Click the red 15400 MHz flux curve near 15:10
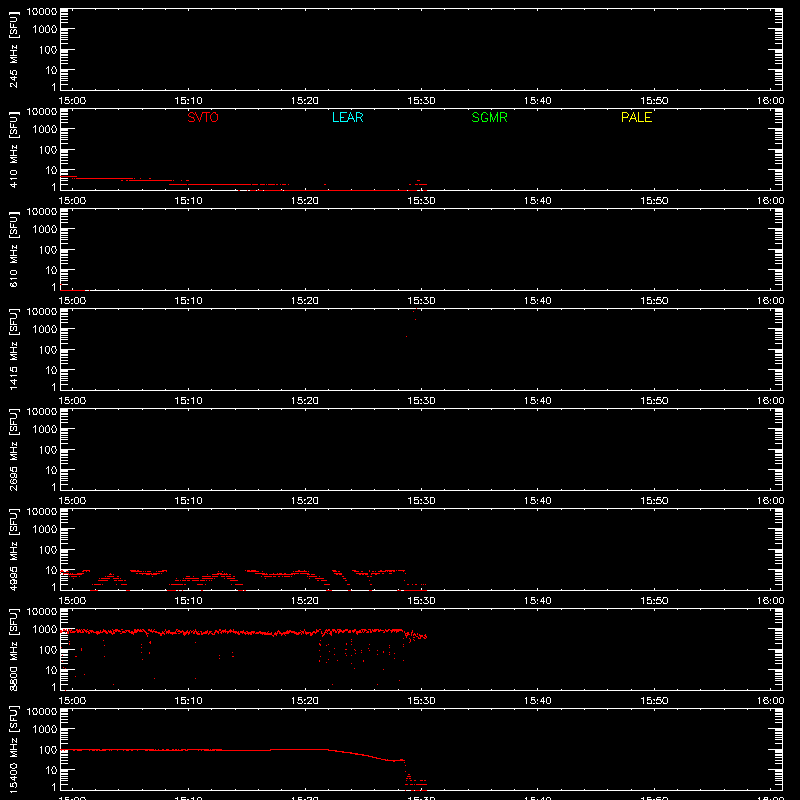 (x=188, y=749)
